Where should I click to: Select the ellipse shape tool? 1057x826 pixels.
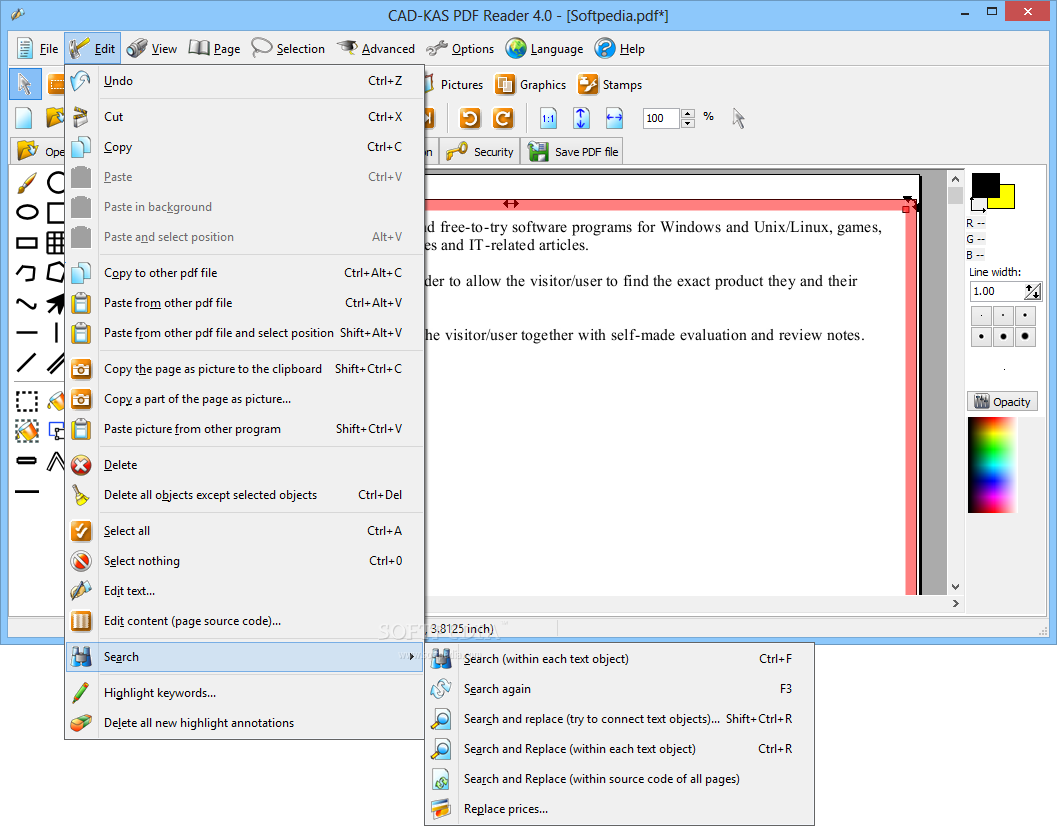pos(27,212)
